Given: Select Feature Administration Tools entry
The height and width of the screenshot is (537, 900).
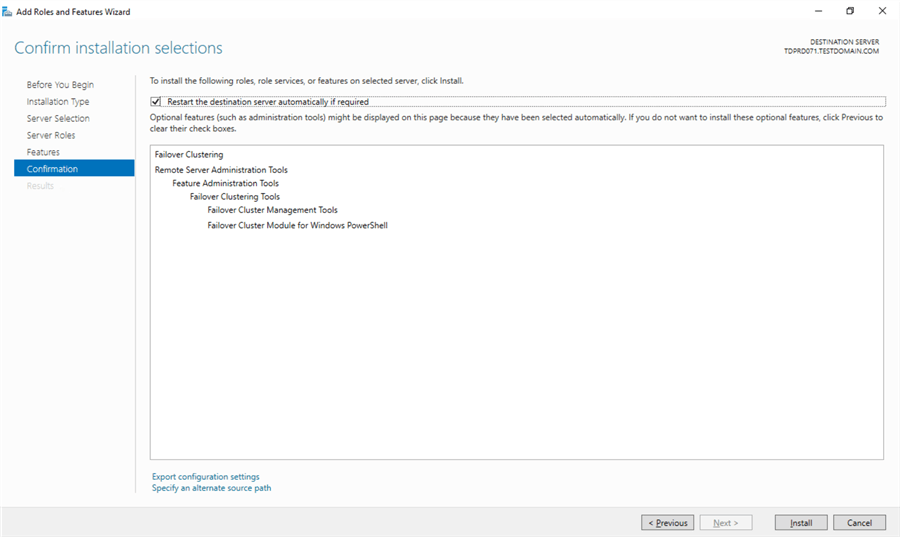Looking at the screenshot, I should click(226, 183).
